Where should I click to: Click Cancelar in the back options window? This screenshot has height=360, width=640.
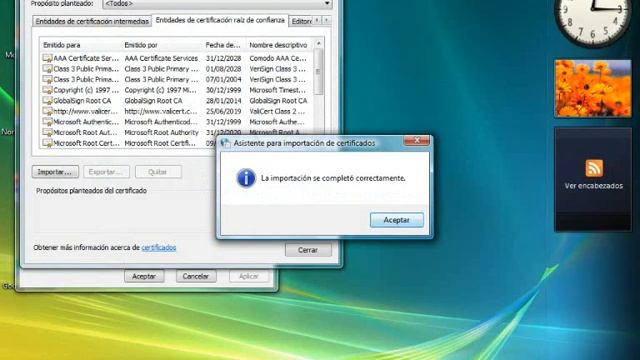(196, 276)
